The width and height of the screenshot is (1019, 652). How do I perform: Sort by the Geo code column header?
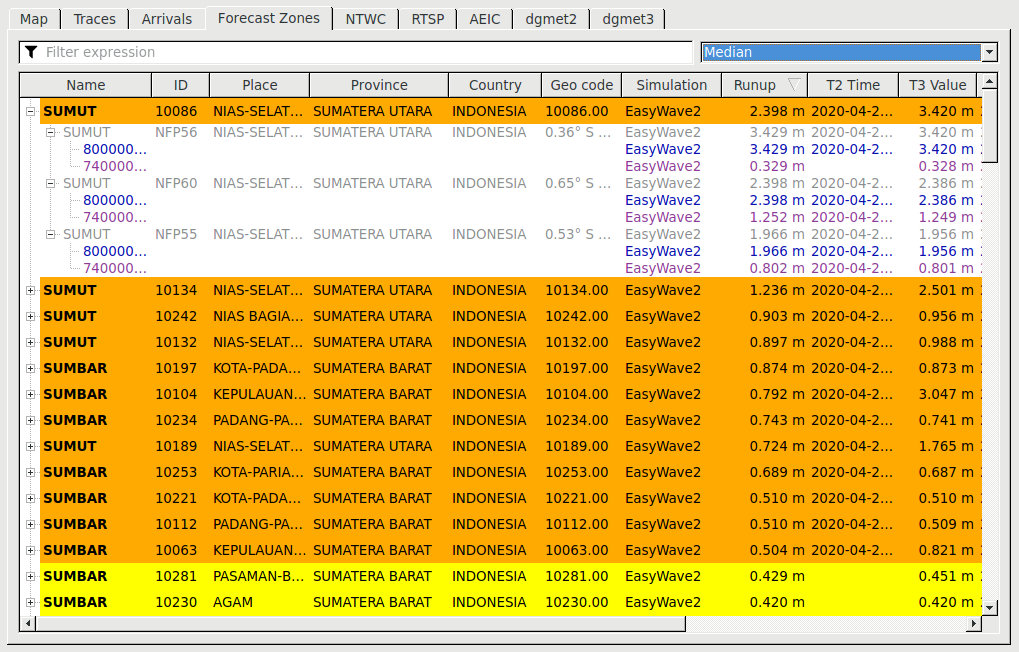[582, 85]
